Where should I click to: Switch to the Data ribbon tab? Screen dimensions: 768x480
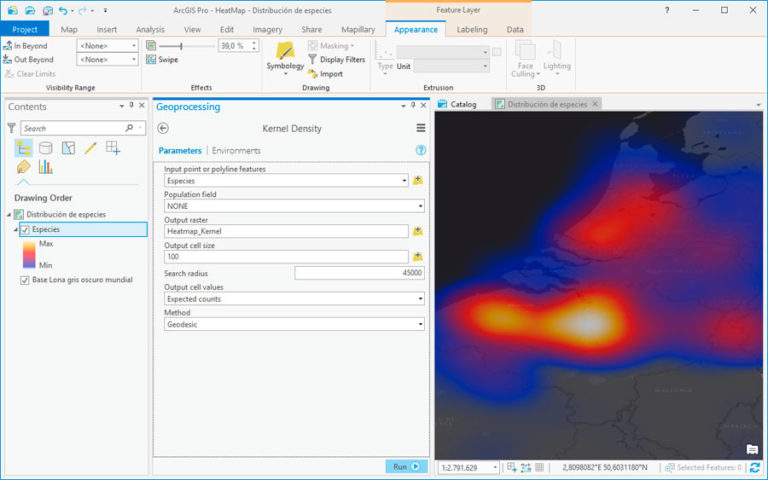[x=515, y=29]
